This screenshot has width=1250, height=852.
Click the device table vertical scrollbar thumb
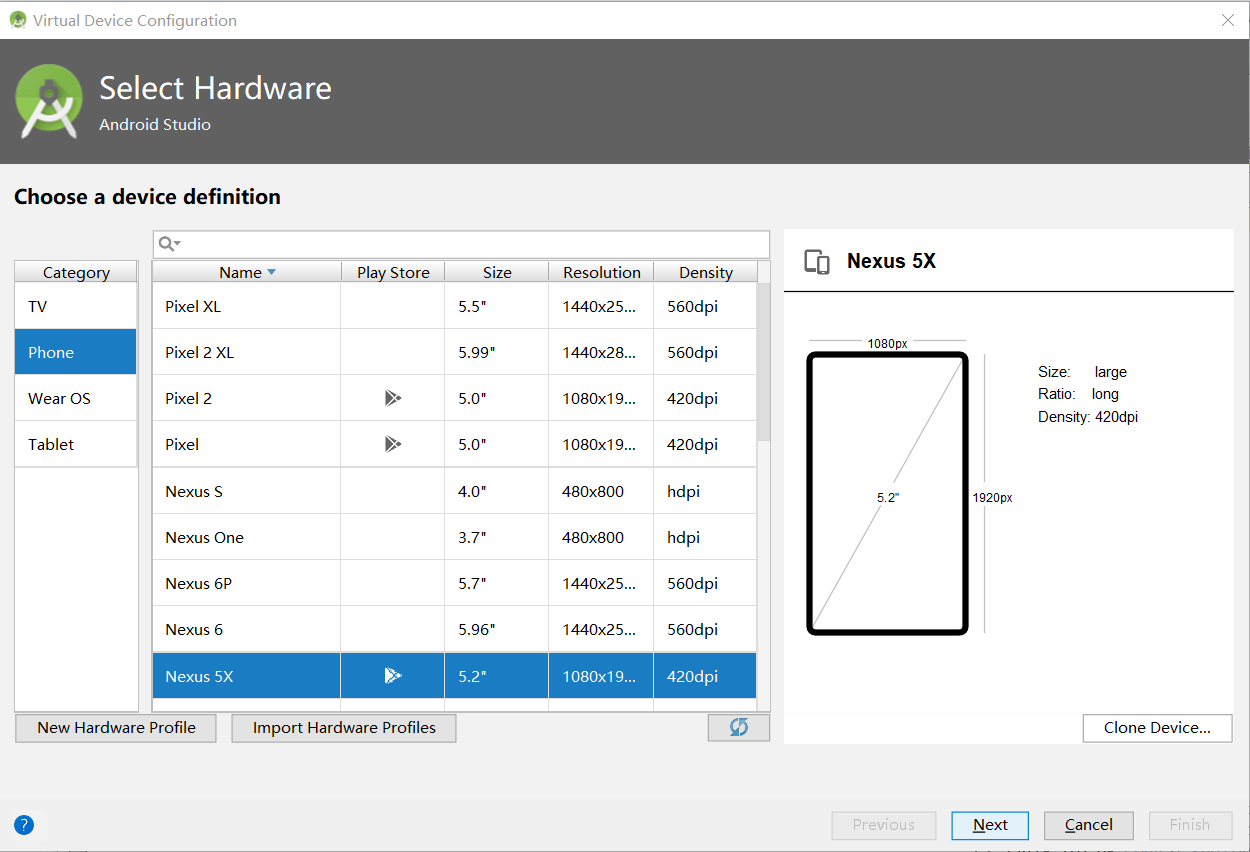pos(764,362)
